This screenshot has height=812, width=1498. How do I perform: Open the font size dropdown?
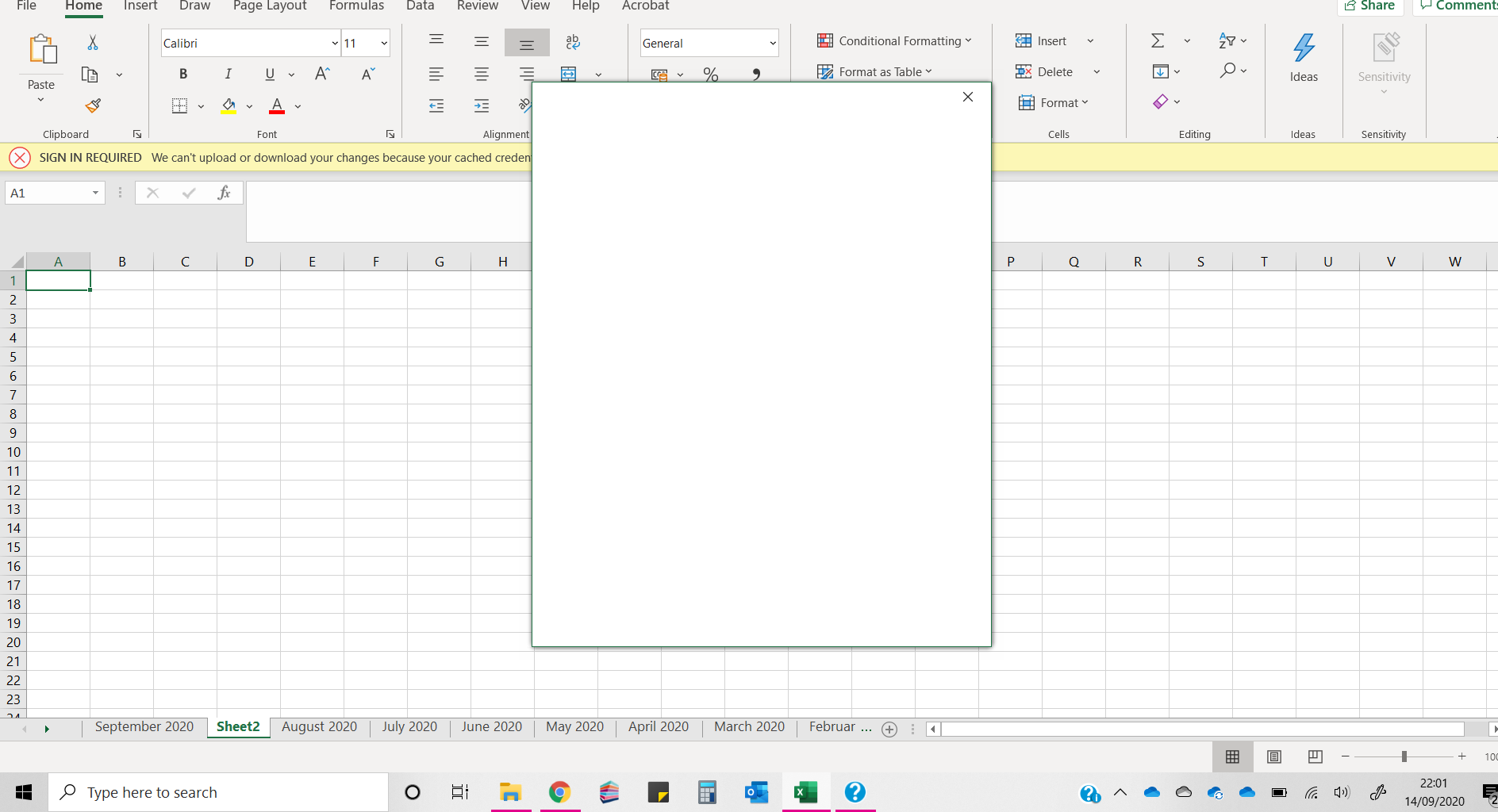(384, 43)
